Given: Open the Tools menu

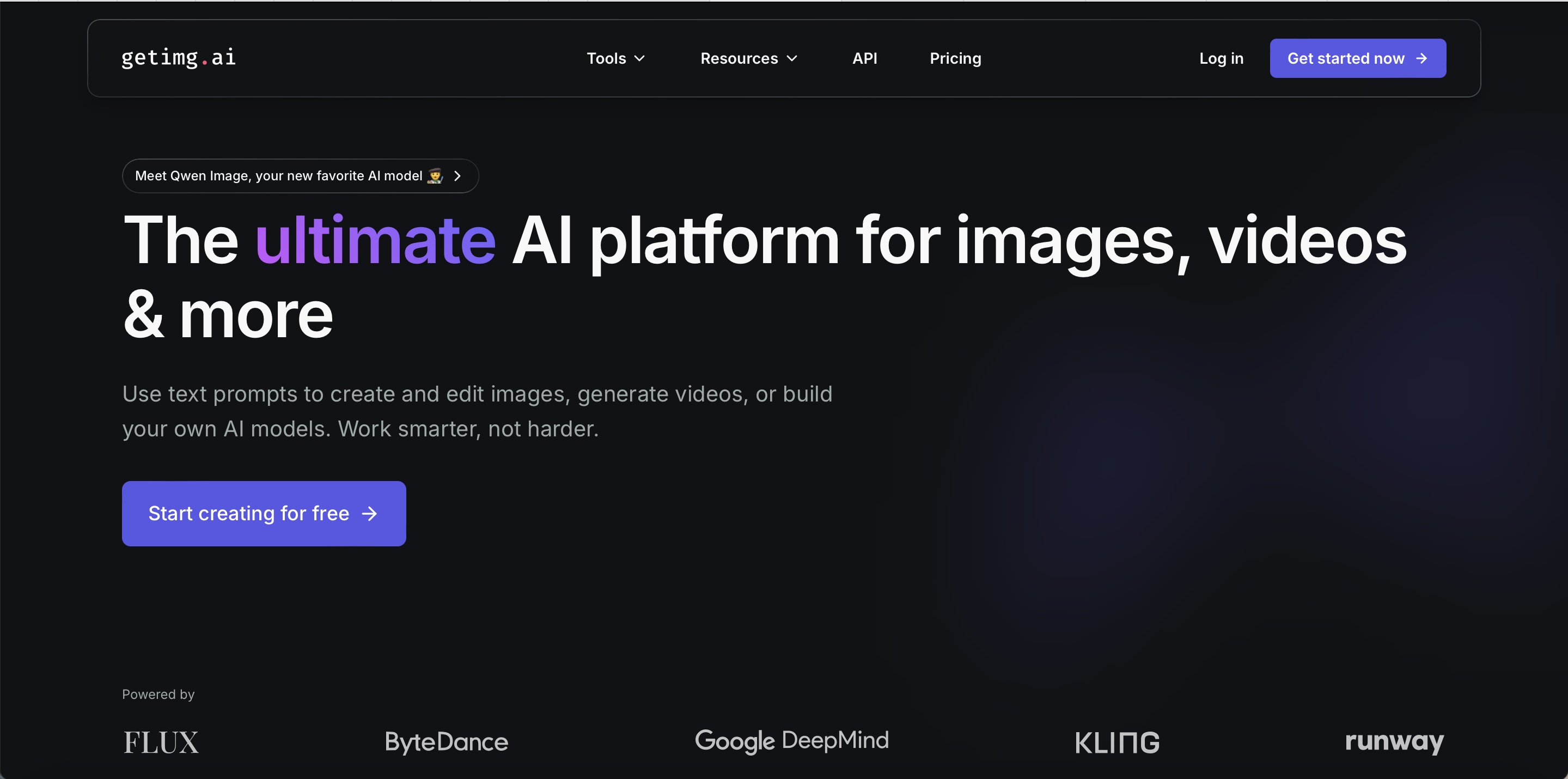Looking at the screenshot, I should pos(606,58).
